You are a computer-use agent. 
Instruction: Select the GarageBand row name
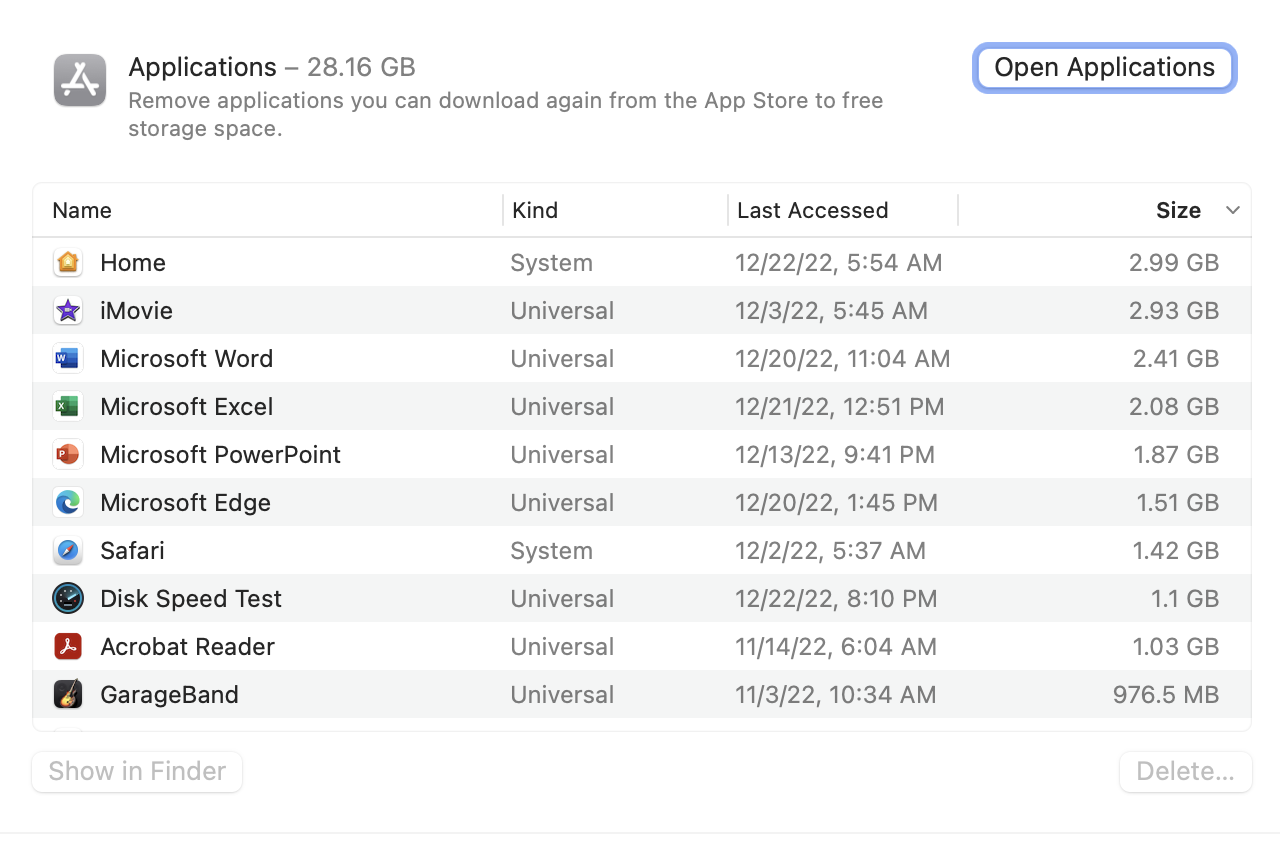[x=169, y=695]
